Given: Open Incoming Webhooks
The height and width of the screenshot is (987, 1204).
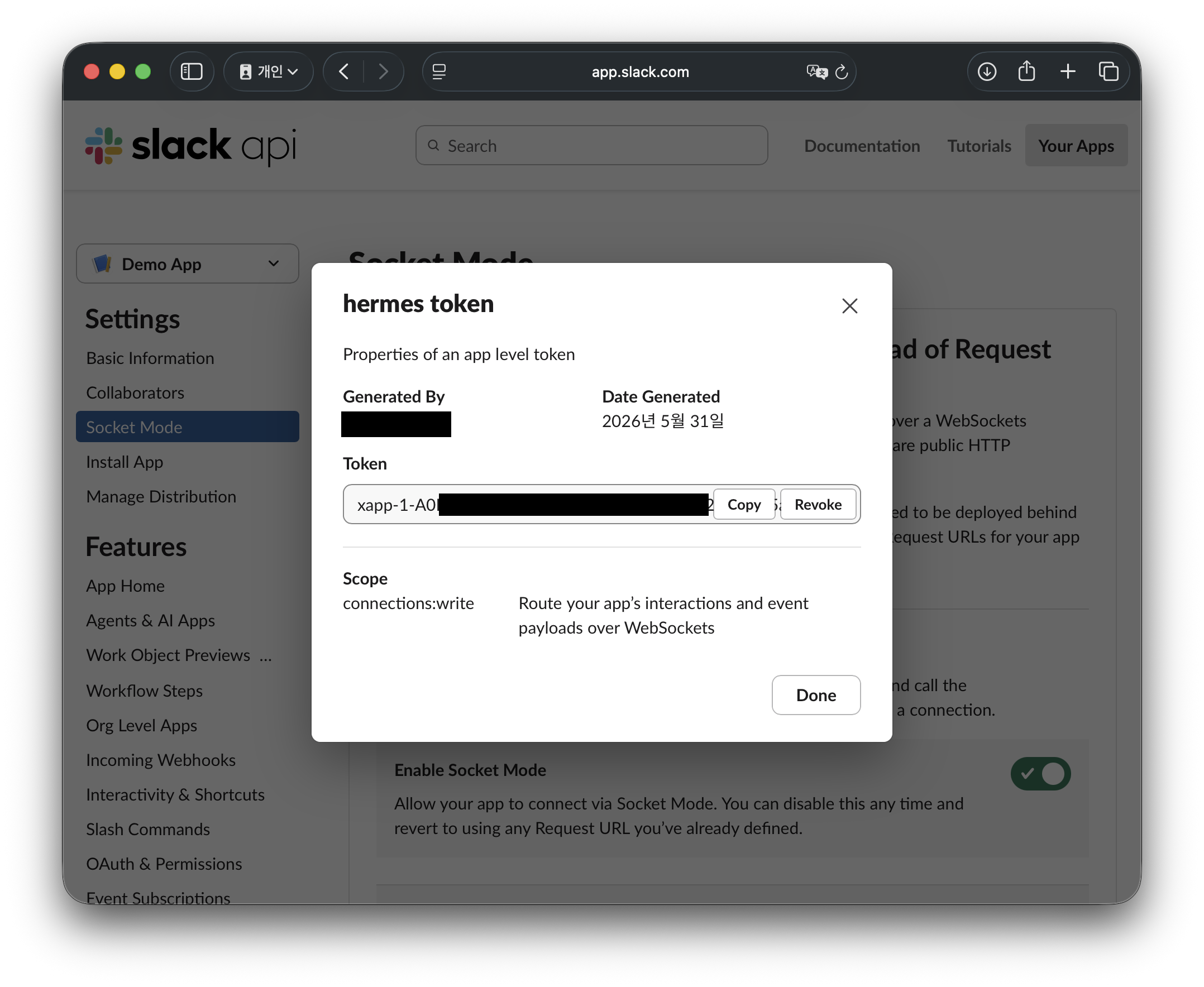Looking at the screenshot, I should [161, 761].
